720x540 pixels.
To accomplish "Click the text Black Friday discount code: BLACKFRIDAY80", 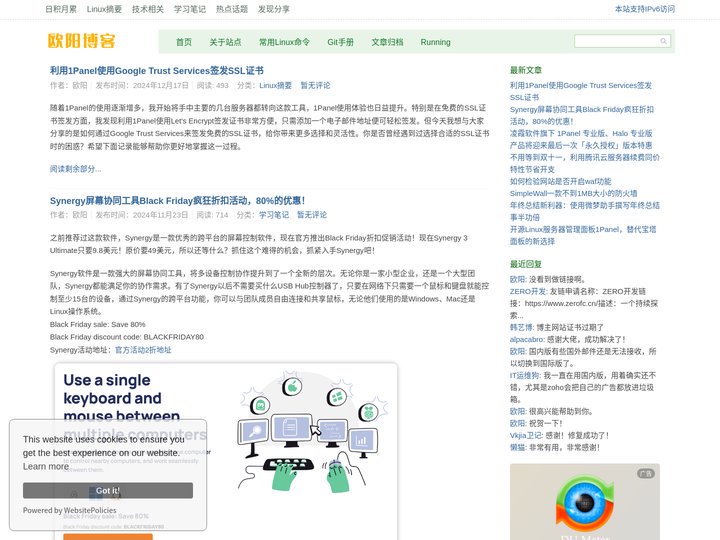I will (127, 337).
